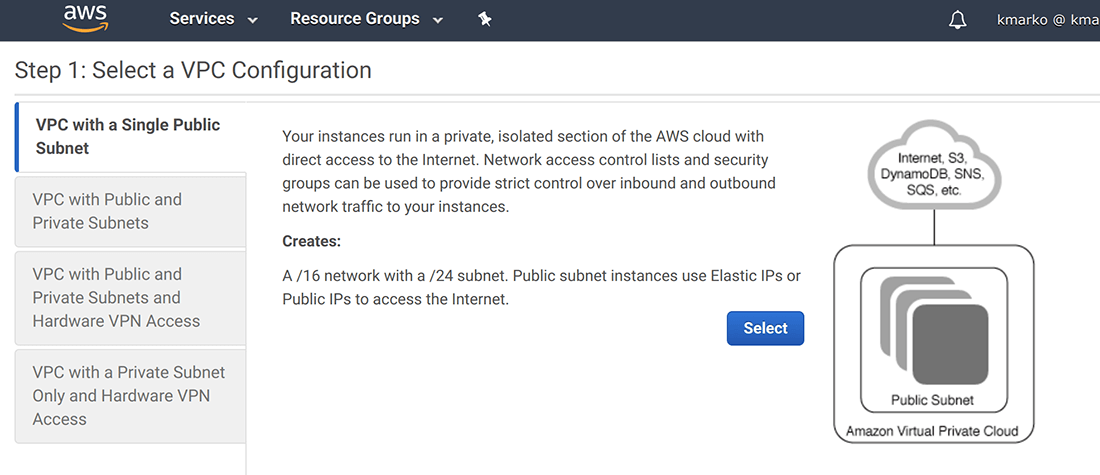This screenshot has width=1100, height=475.
Task: Click the /16 network description text
Action: pos(541,287)
